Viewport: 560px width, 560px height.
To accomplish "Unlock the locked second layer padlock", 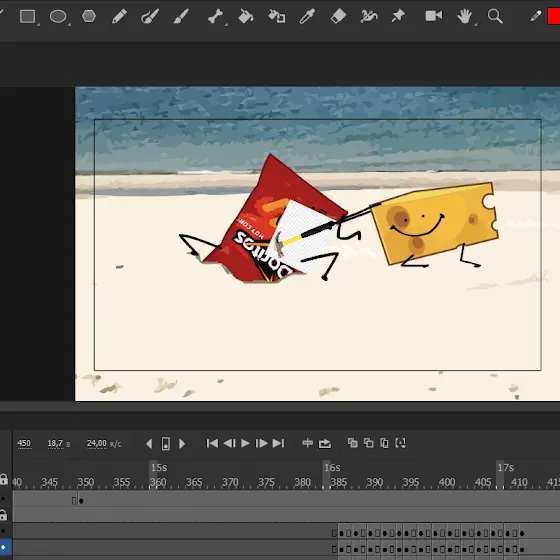I will click(x=3, y=515).
